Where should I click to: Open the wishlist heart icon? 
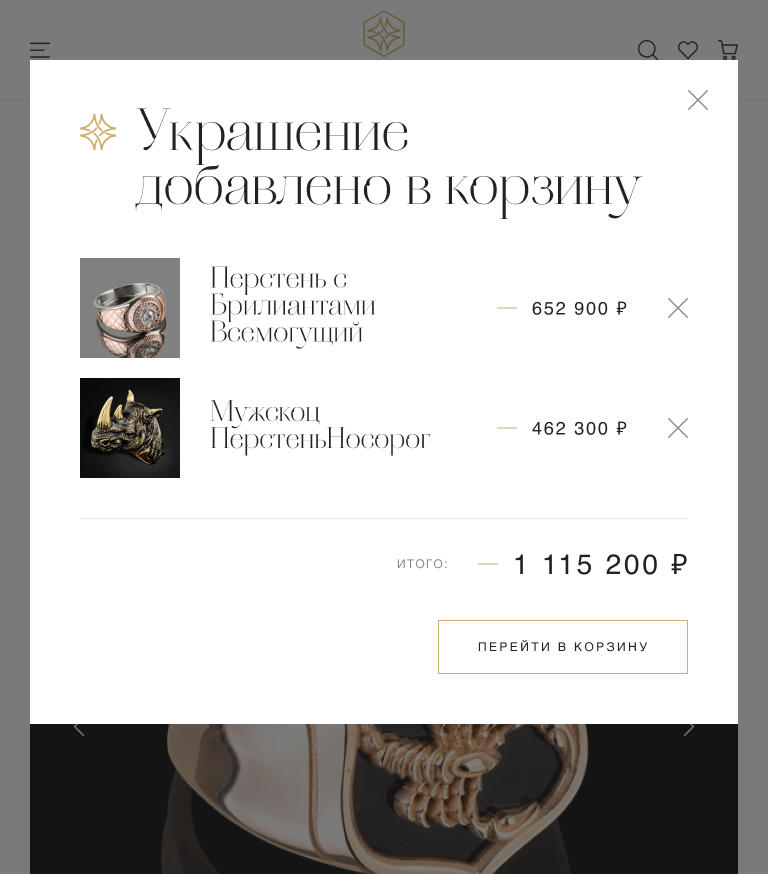click(x=688, y=50)
